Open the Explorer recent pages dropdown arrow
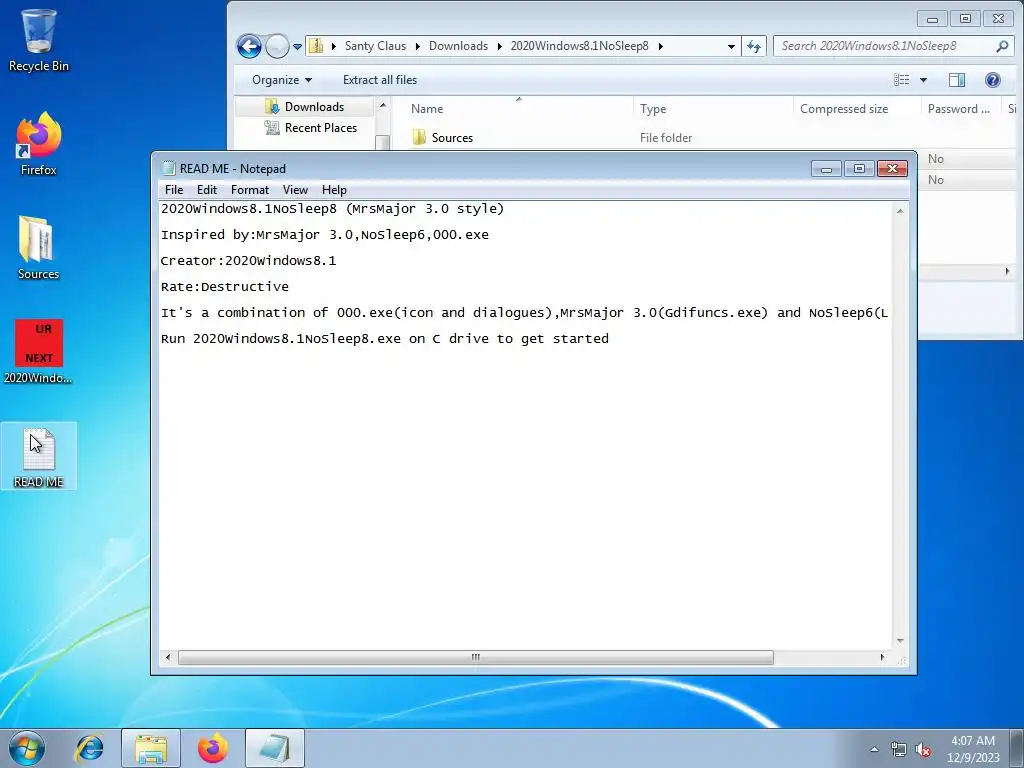1024x768 pixels. [297, 47]
